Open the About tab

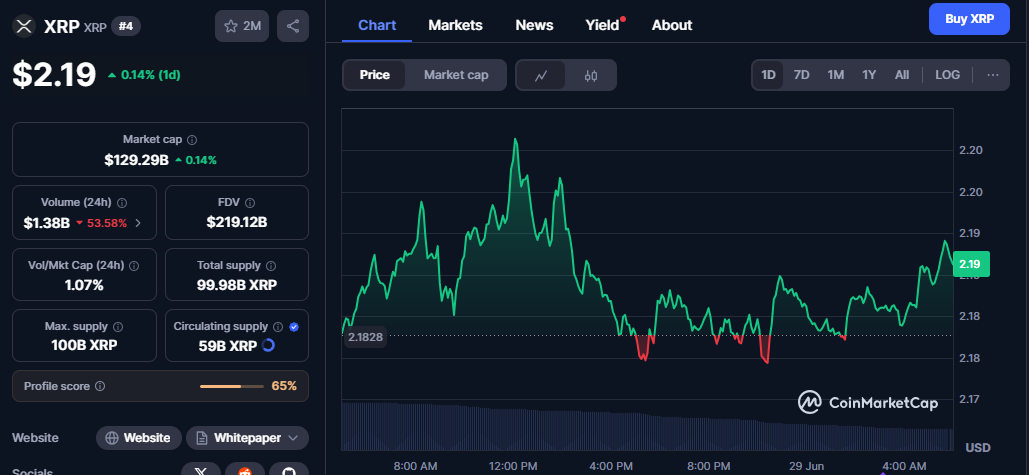(672, 25)
